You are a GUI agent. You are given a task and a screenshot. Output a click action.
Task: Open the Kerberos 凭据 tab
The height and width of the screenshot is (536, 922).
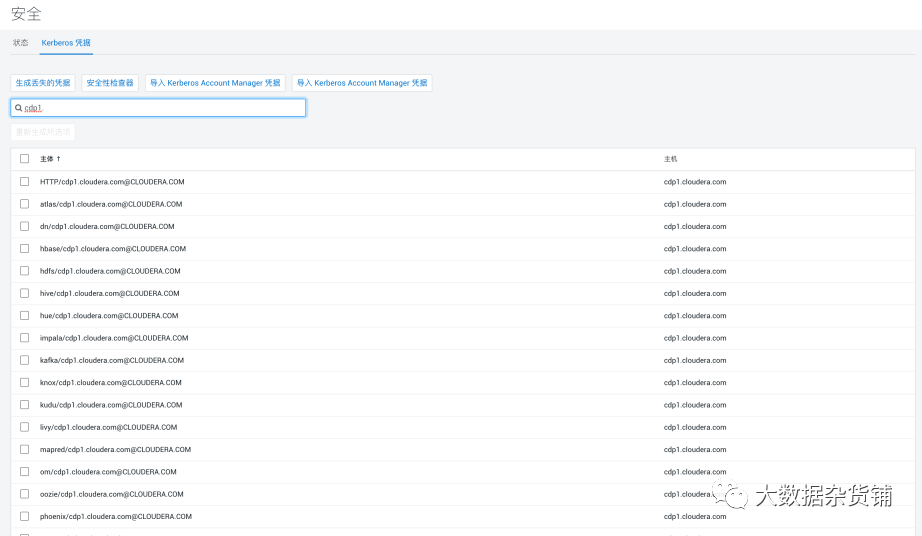tap(66, 43)
